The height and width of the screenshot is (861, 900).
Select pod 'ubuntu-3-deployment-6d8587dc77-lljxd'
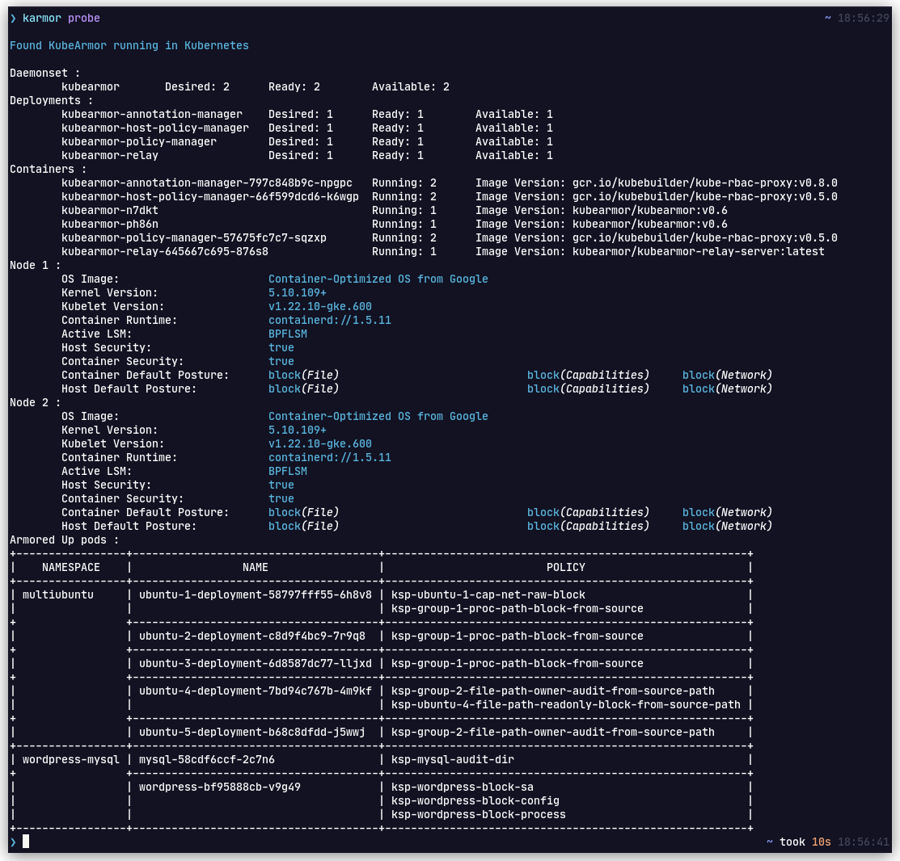coord(255,663)
